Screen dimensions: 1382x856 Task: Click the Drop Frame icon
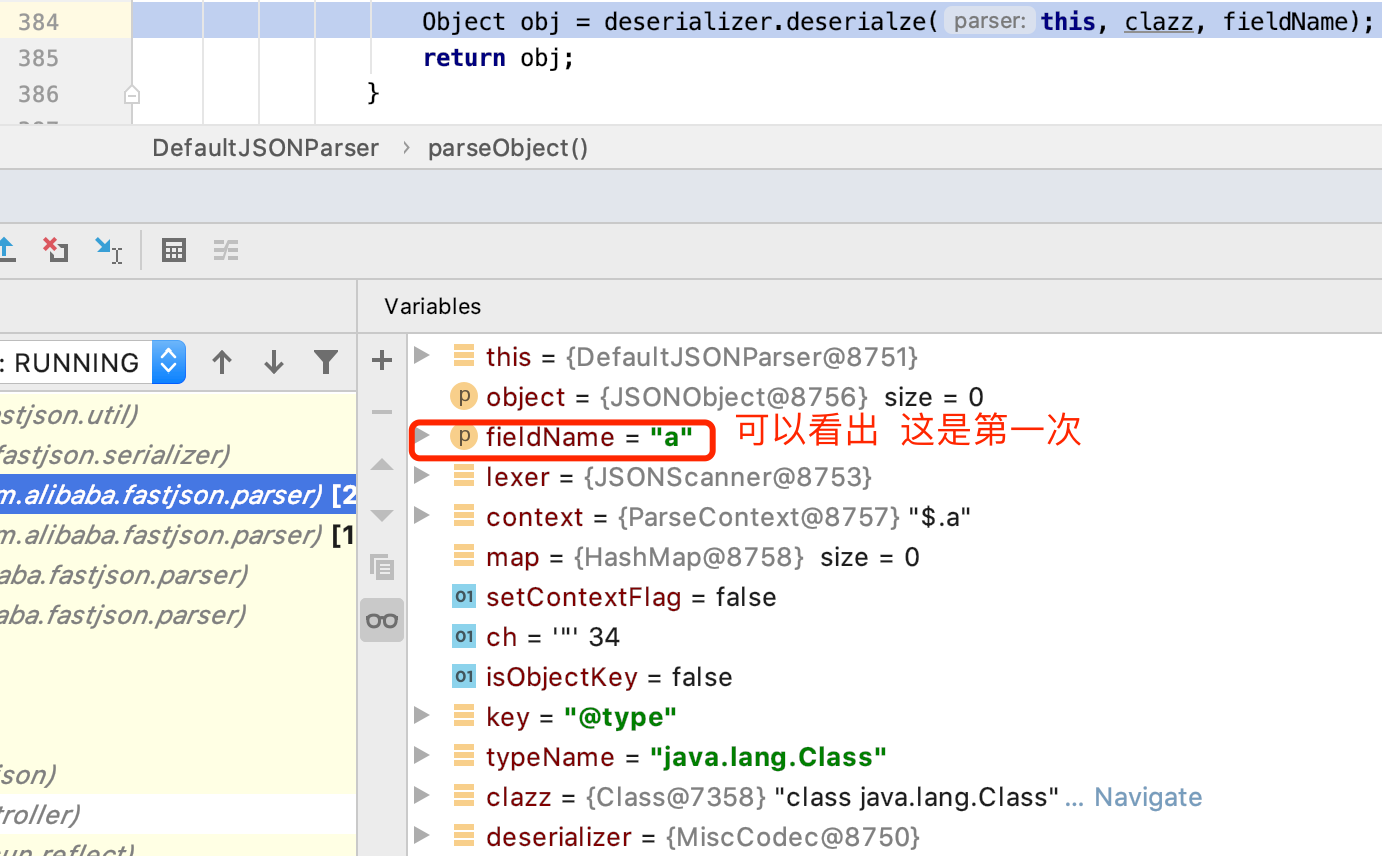55,250
